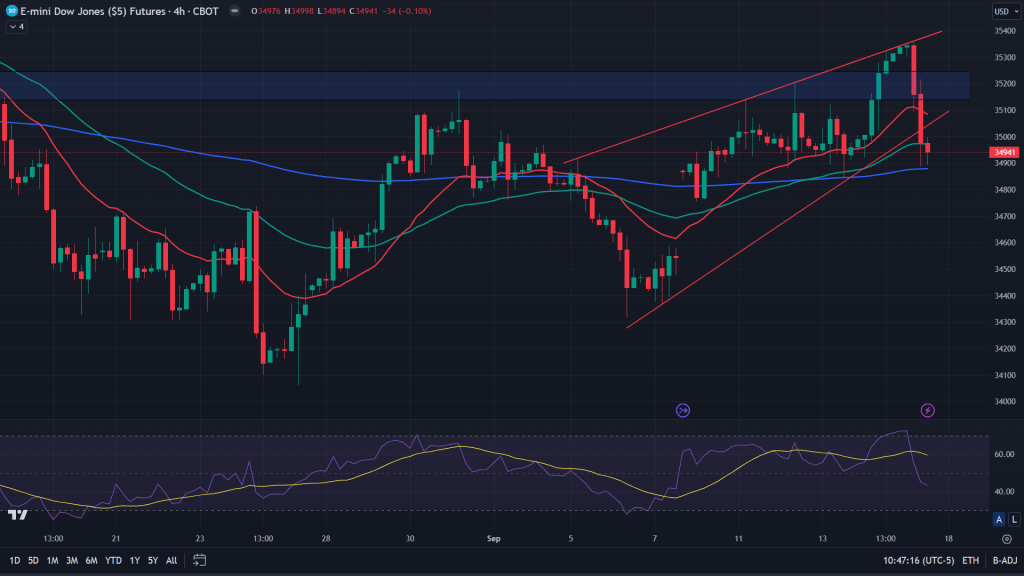Toggle auto scale with the A button
This screenshot has width=1024, height=576.
998,519
